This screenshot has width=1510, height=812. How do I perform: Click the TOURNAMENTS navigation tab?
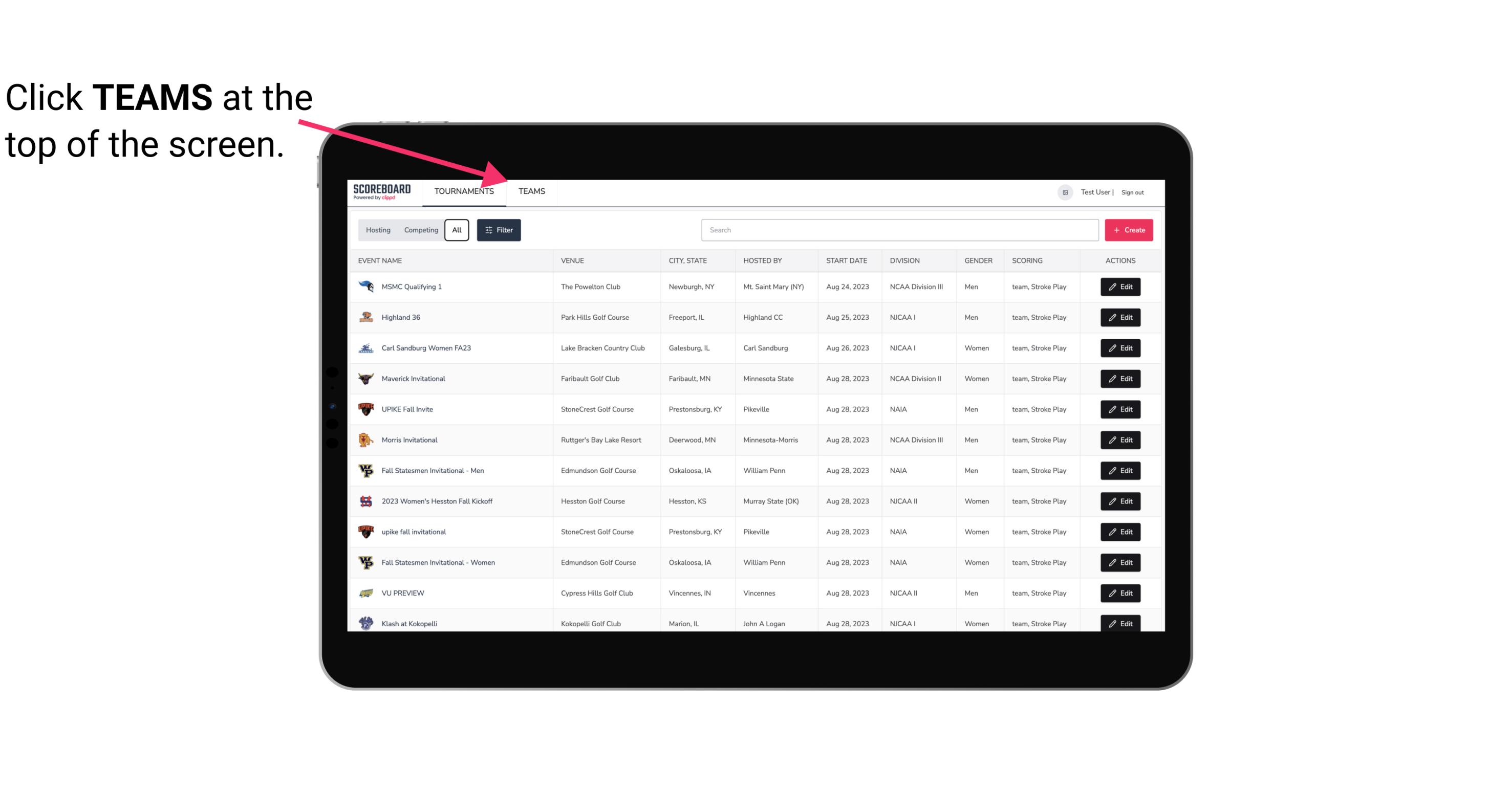click(464, 191)
